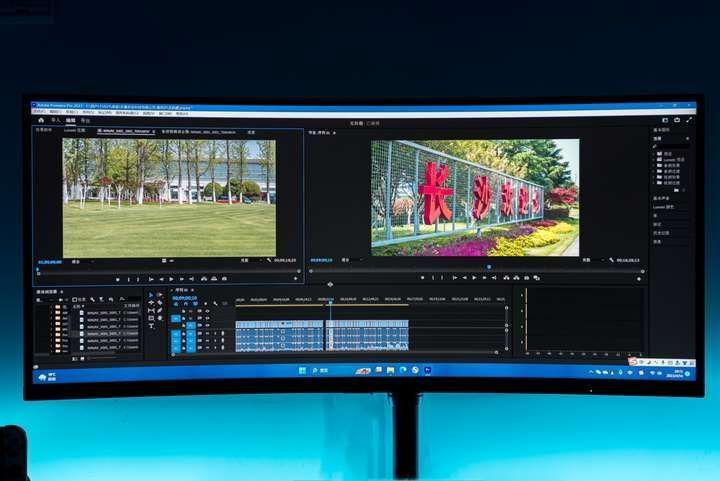Viewport: 720px width, 481px height.
Task: Expand the Lumetri Presets folder
Action: click(654, 160)
